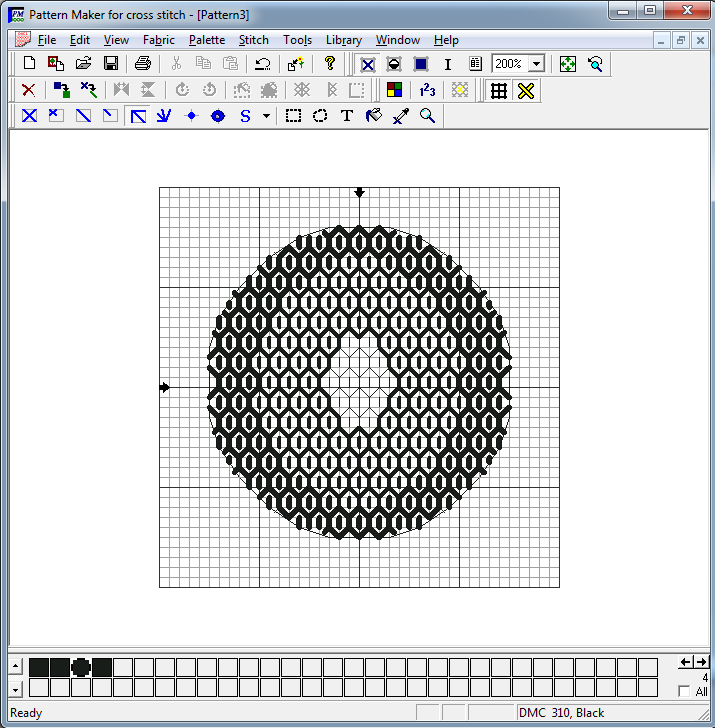Click the 200% zoom field
715x728 pixels.
510,64
